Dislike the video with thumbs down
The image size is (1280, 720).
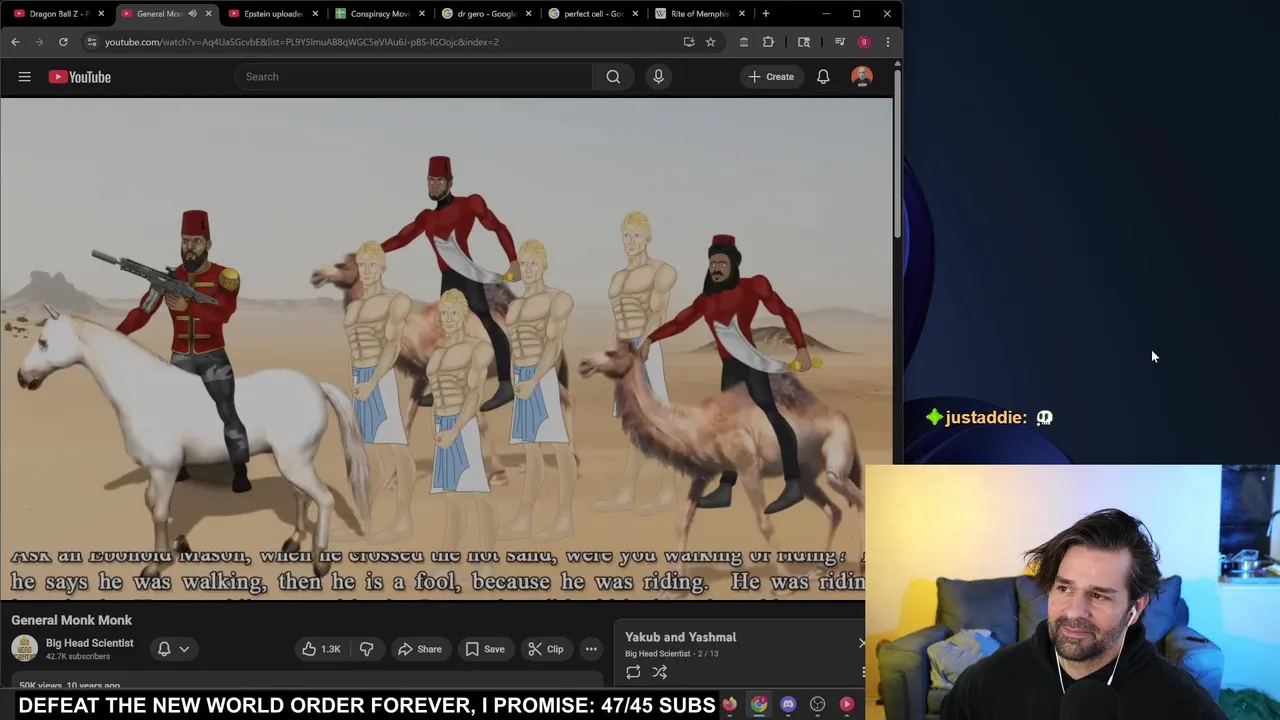point(367,649)
